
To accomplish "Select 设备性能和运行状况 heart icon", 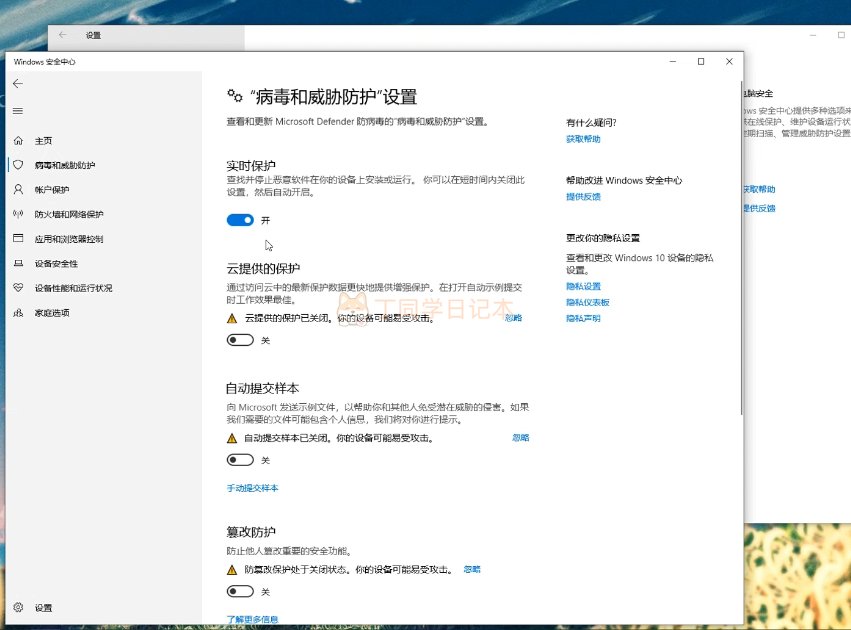I will pos(17,288).
